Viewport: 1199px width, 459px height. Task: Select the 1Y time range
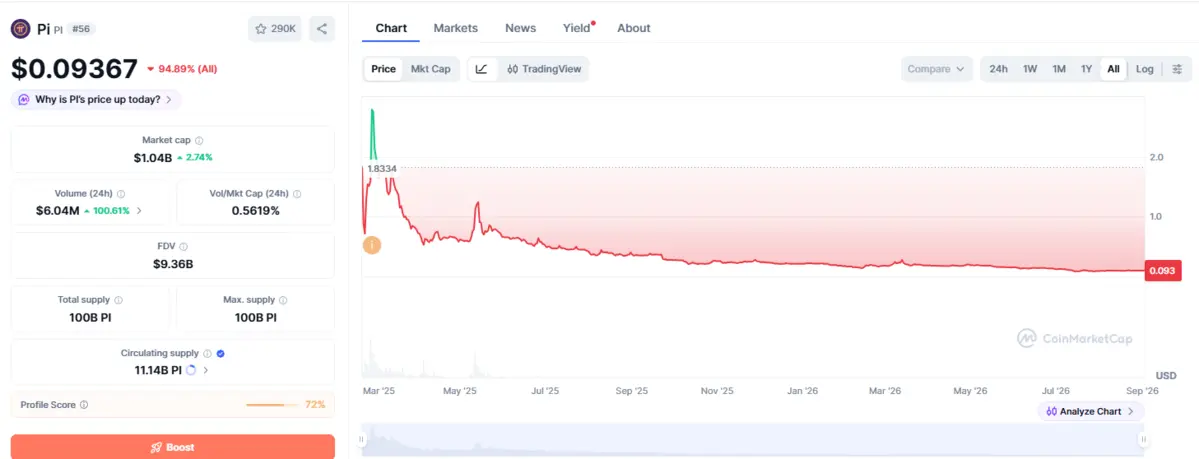pos(1086,69)
